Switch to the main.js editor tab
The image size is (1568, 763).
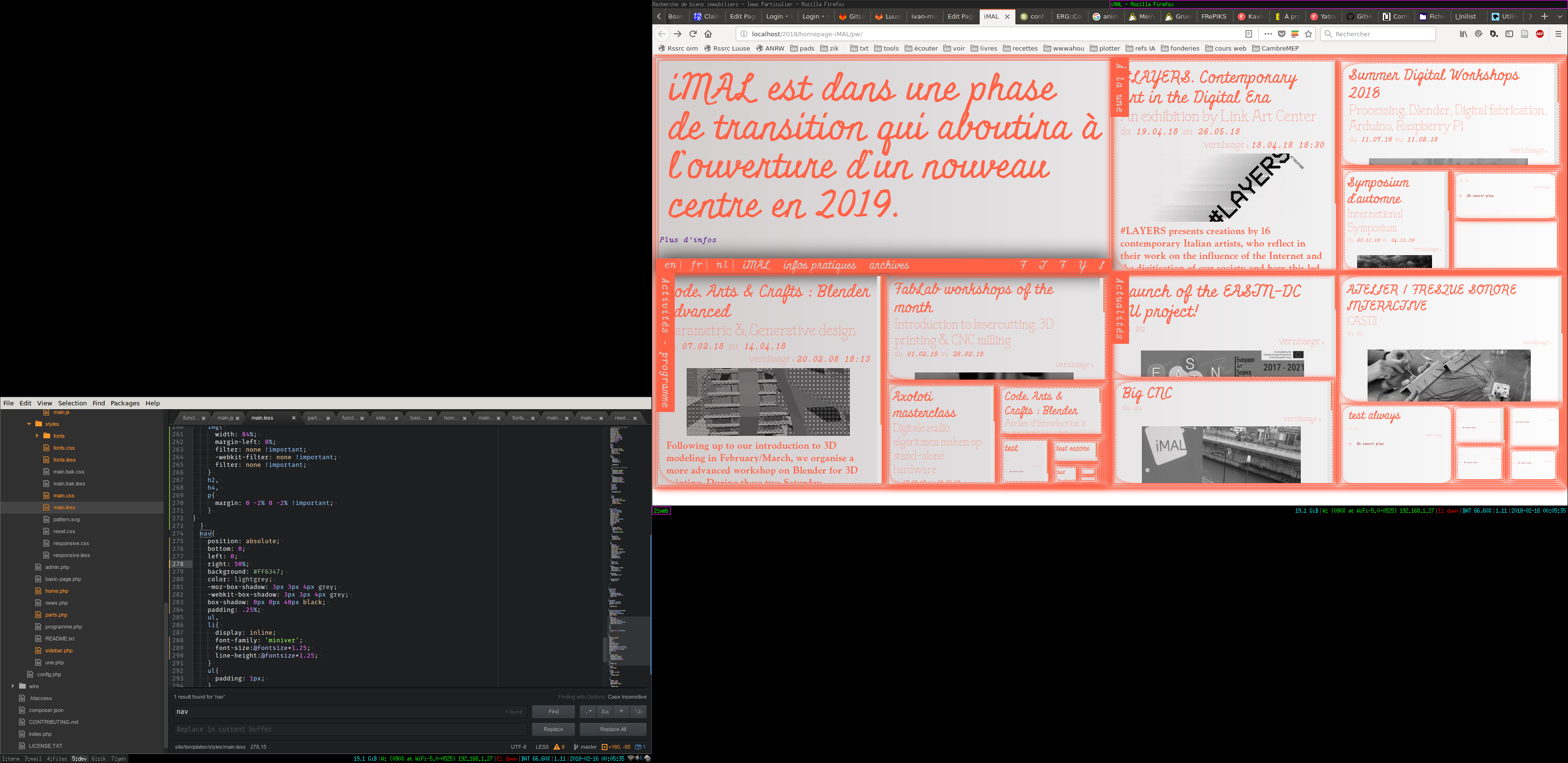225,418
